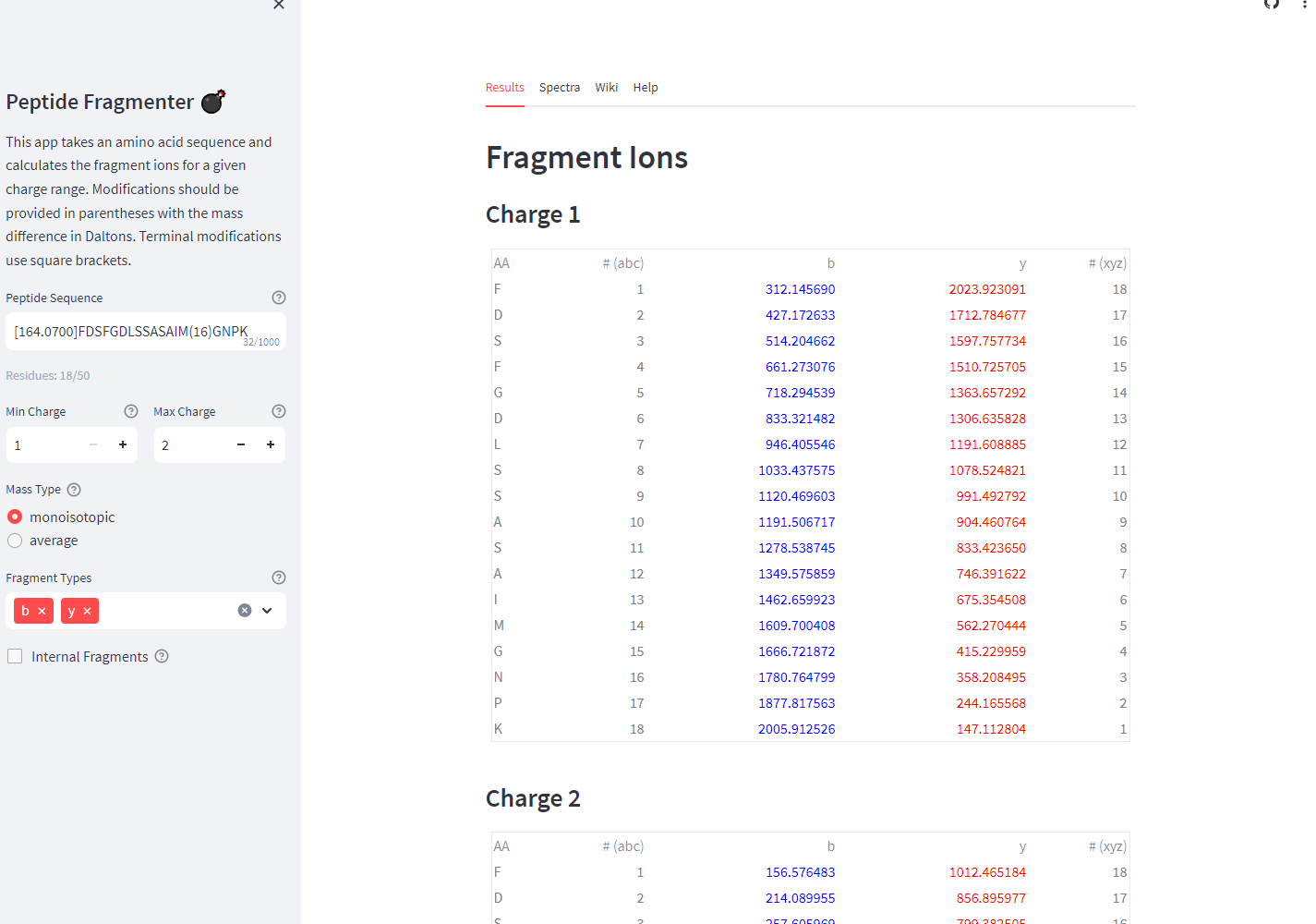Open help tooltip for Fragment Types
The image size is (1316, 924).
pos(279,577)
